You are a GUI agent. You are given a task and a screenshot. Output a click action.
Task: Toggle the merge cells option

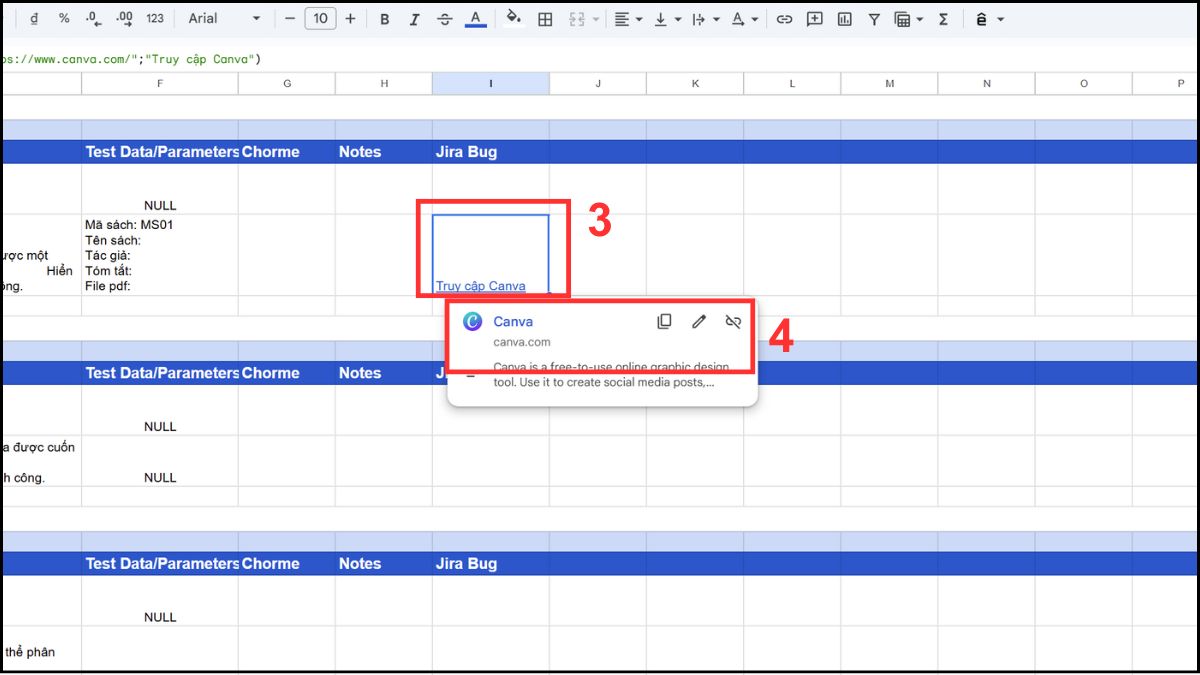point(578,18)
